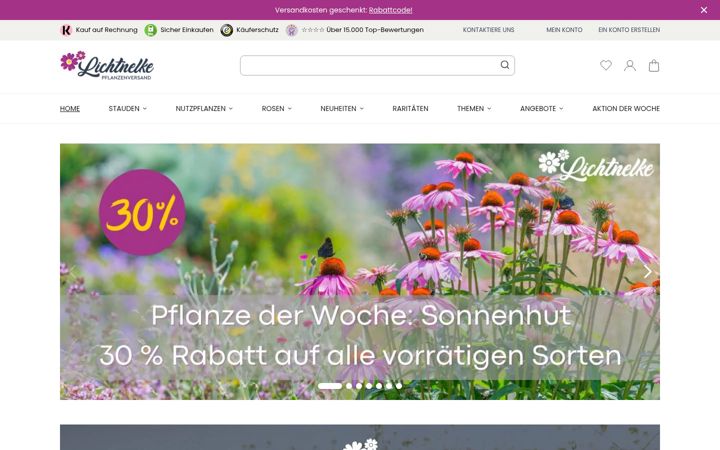Screen dimensions: 720x450
Task: Click the white Lichtnelke logo on banner
Action: pyautogui.click(x=596, y=165)
